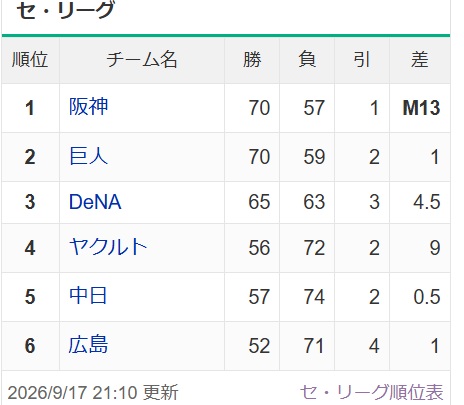This screenshot has width=464, height=405.
Task: Click the 差 column header
Action: [x=420, y=60]
